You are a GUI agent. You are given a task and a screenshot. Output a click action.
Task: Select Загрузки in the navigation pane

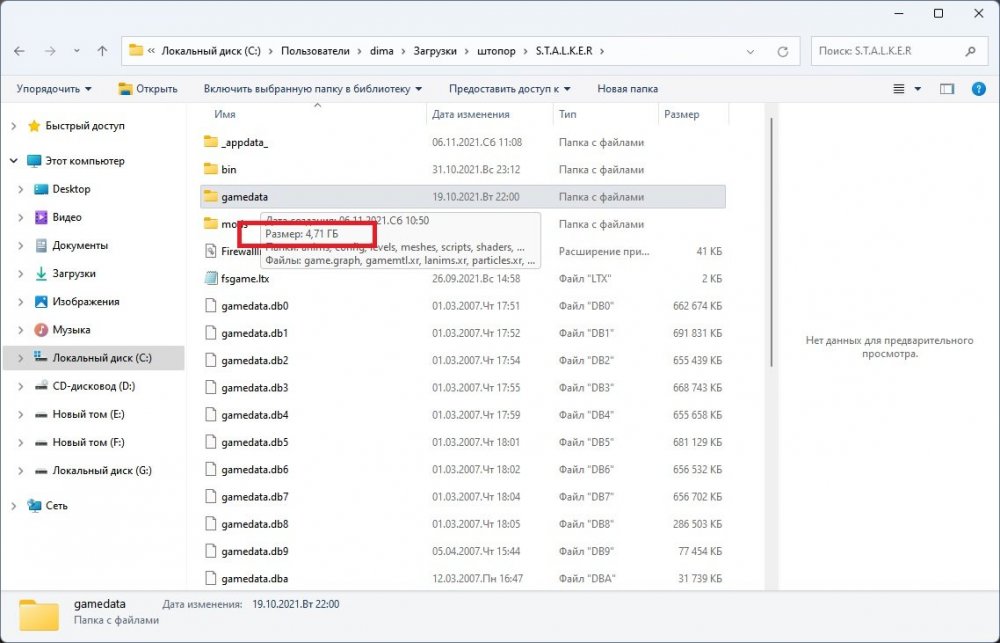click(73, 273)
